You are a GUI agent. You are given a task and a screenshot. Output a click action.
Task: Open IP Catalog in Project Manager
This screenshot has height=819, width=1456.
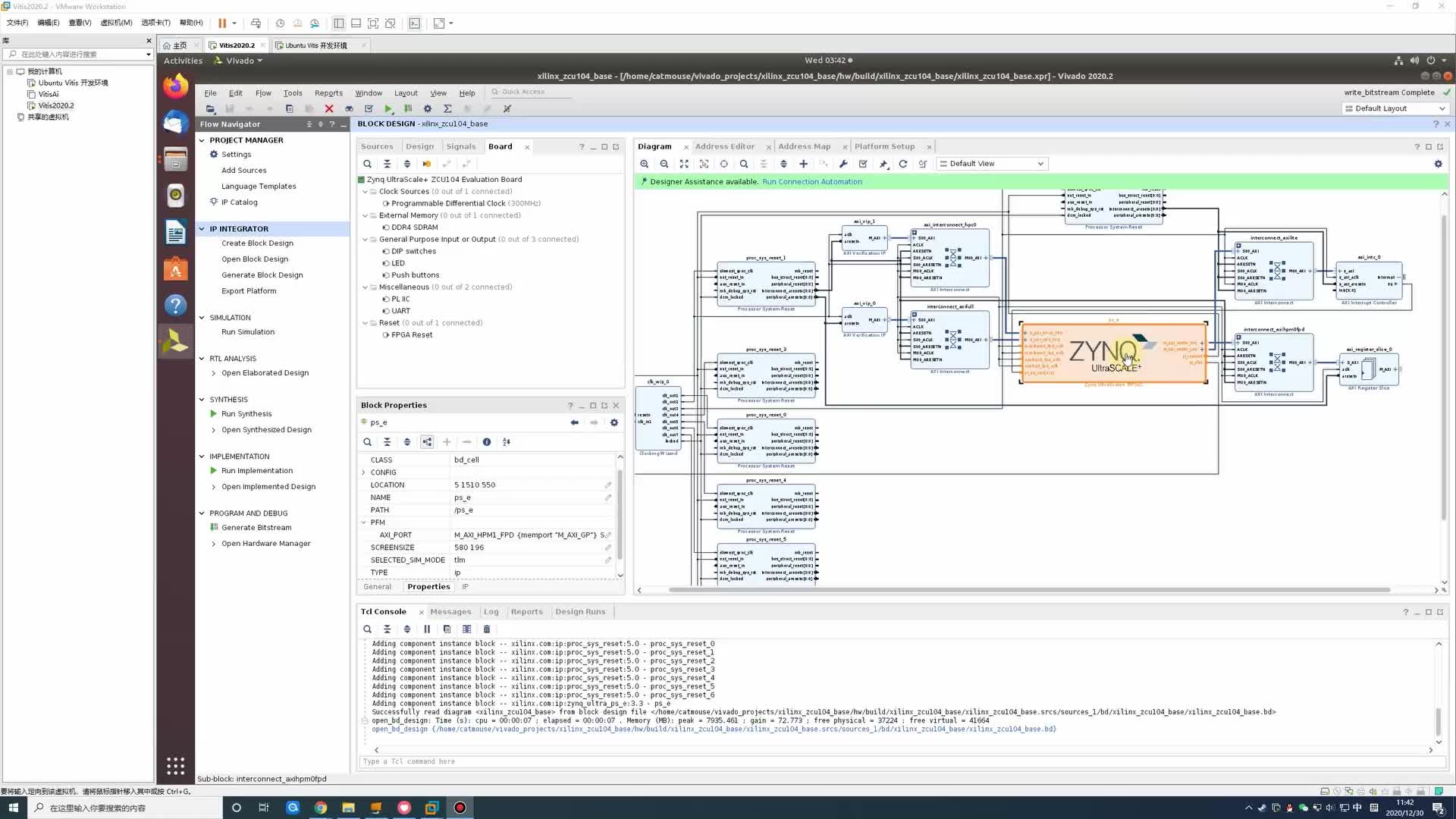(x=239, y=202)
